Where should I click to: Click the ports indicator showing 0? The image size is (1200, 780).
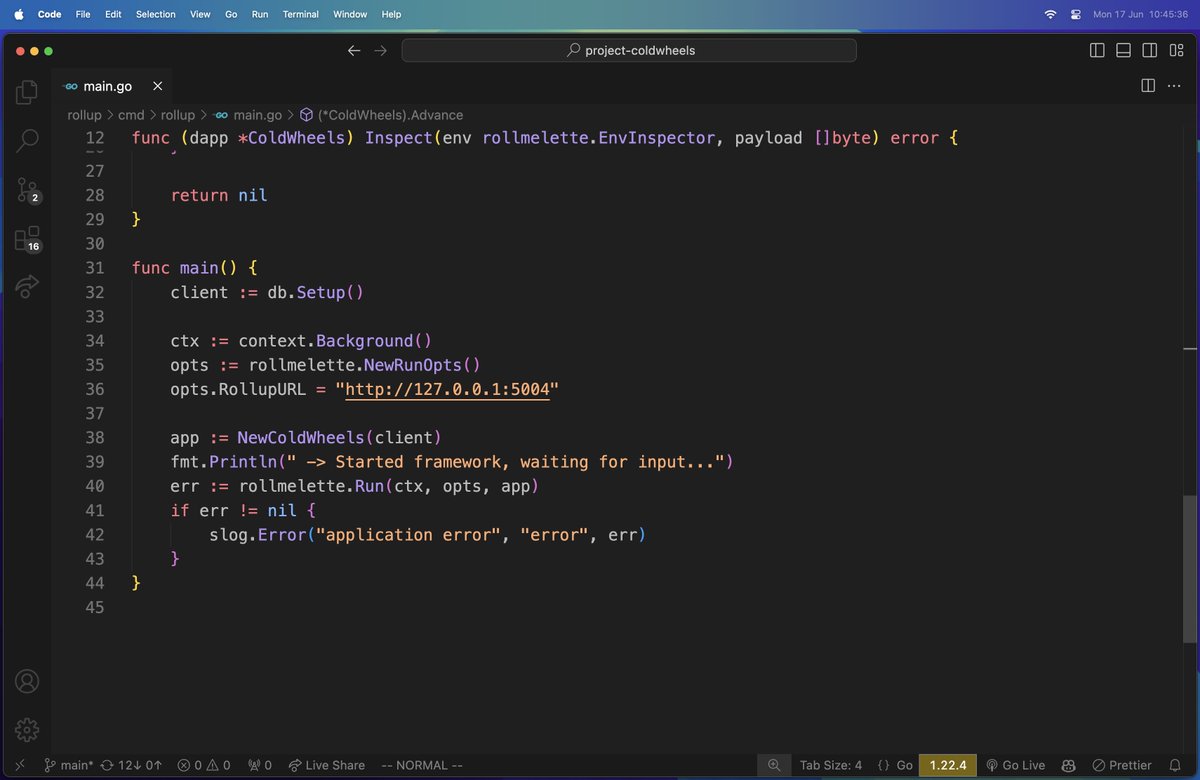tap(259, 765)
